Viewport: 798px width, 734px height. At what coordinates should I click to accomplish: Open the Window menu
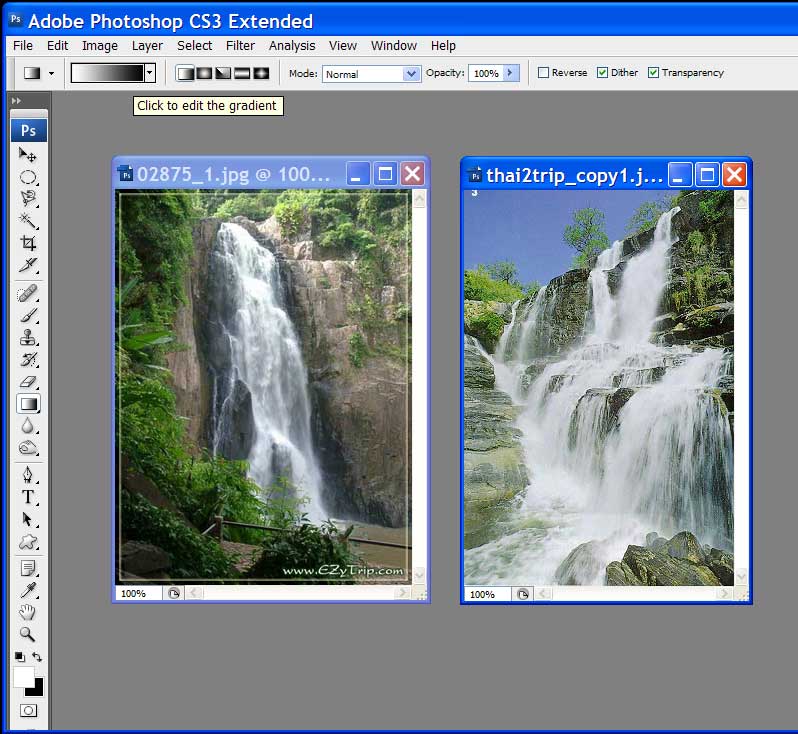(x=394, y=46)
